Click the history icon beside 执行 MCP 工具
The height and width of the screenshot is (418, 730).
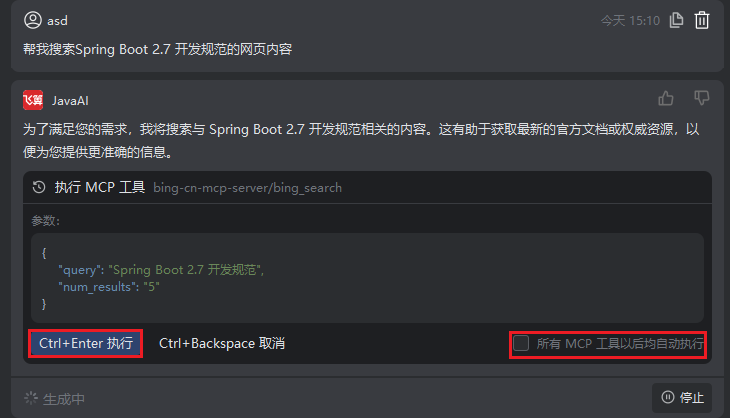tap(39, 187)
